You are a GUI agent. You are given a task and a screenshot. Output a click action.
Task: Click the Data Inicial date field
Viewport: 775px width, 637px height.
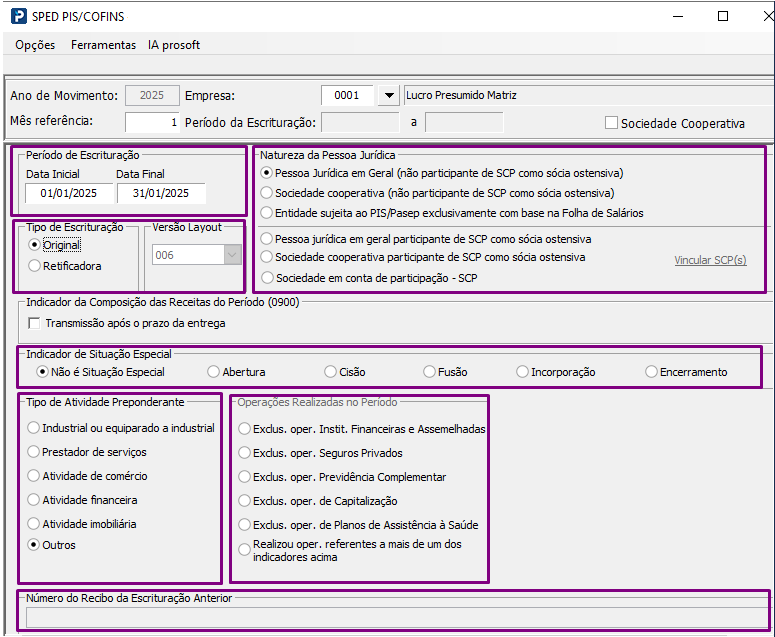click(x=68, y=193)
